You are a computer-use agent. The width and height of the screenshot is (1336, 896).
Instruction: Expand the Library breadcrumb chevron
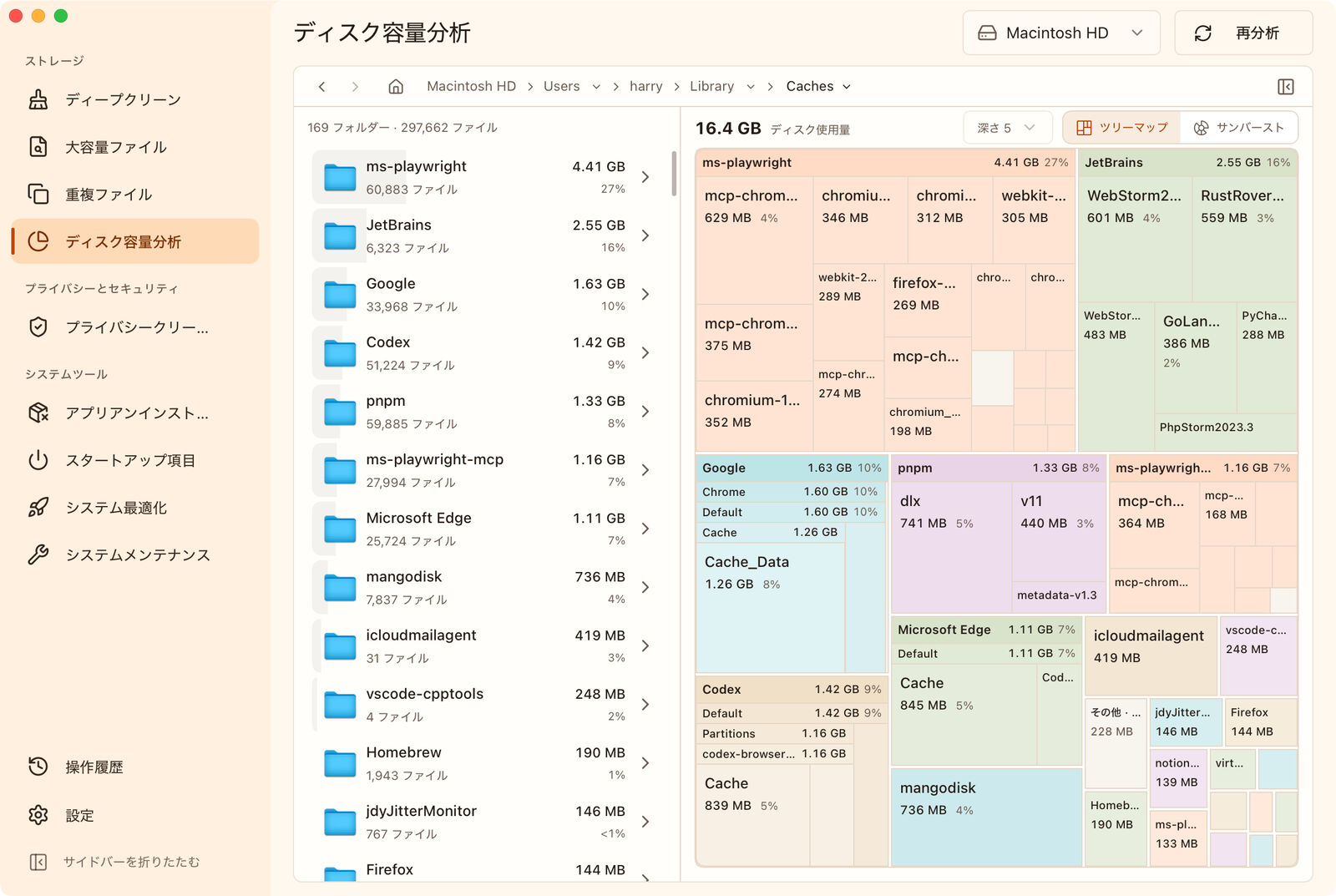(751, 87)
